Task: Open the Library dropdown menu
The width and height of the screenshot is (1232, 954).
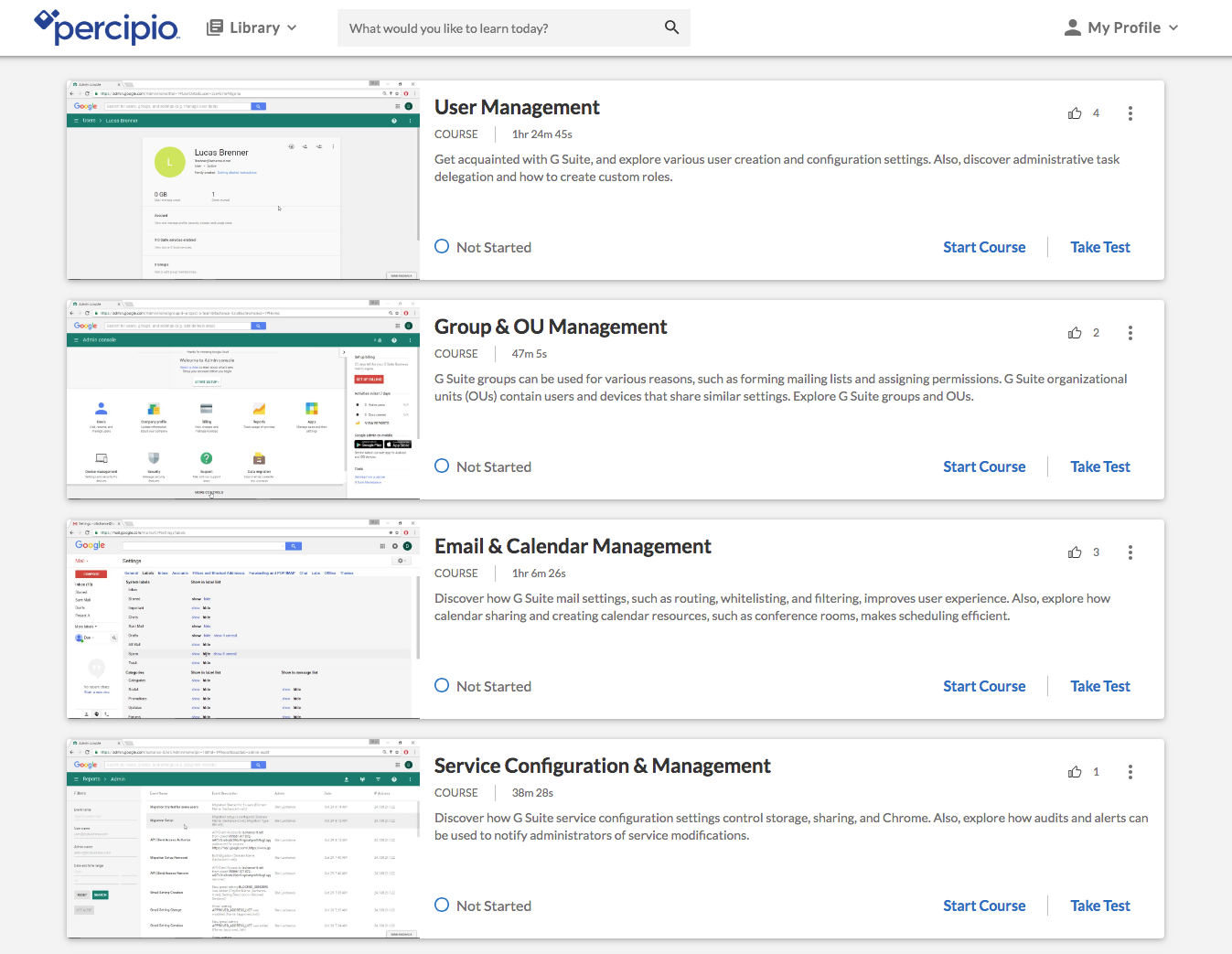Action: coord(252,27)
